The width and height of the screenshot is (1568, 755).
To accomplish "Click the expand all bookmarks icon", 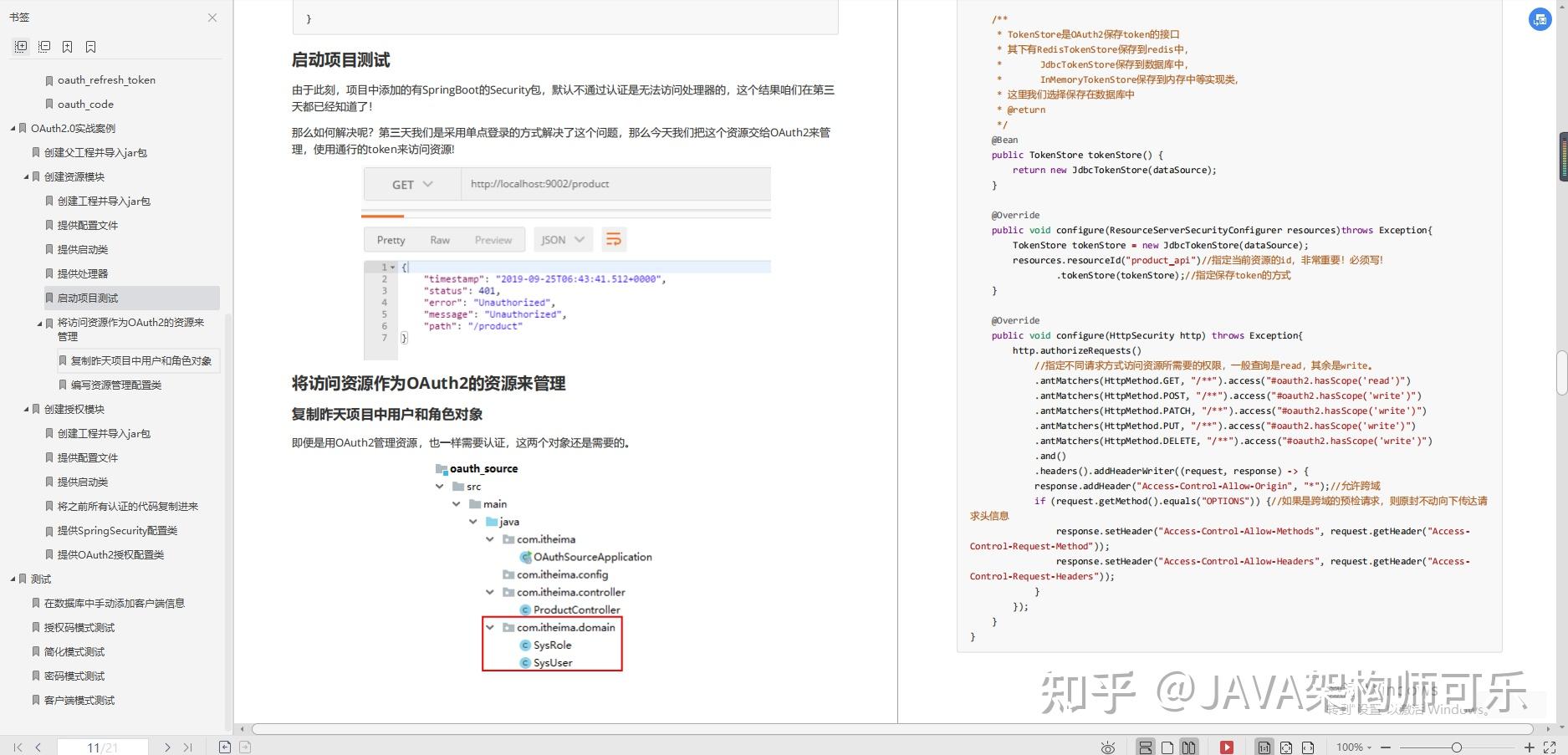I will click(21, 47).
